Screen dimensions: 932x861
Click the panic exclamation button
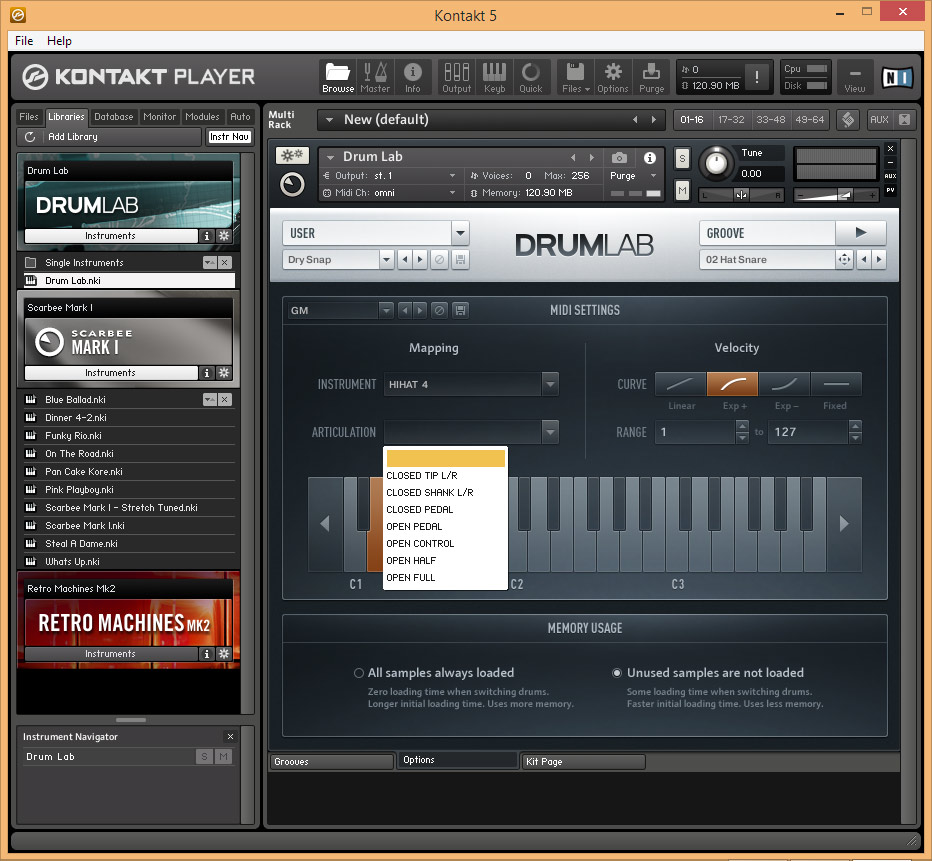coord(757,77)
